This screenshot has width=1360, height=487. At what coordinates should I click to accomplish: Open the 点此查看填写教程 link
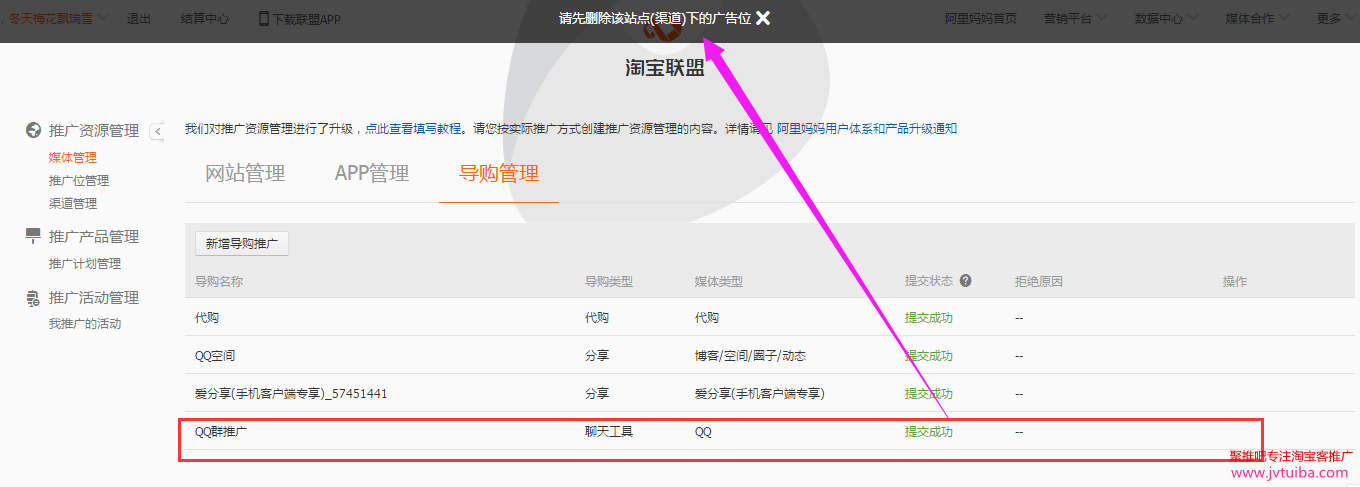click(x=414, y=129)
